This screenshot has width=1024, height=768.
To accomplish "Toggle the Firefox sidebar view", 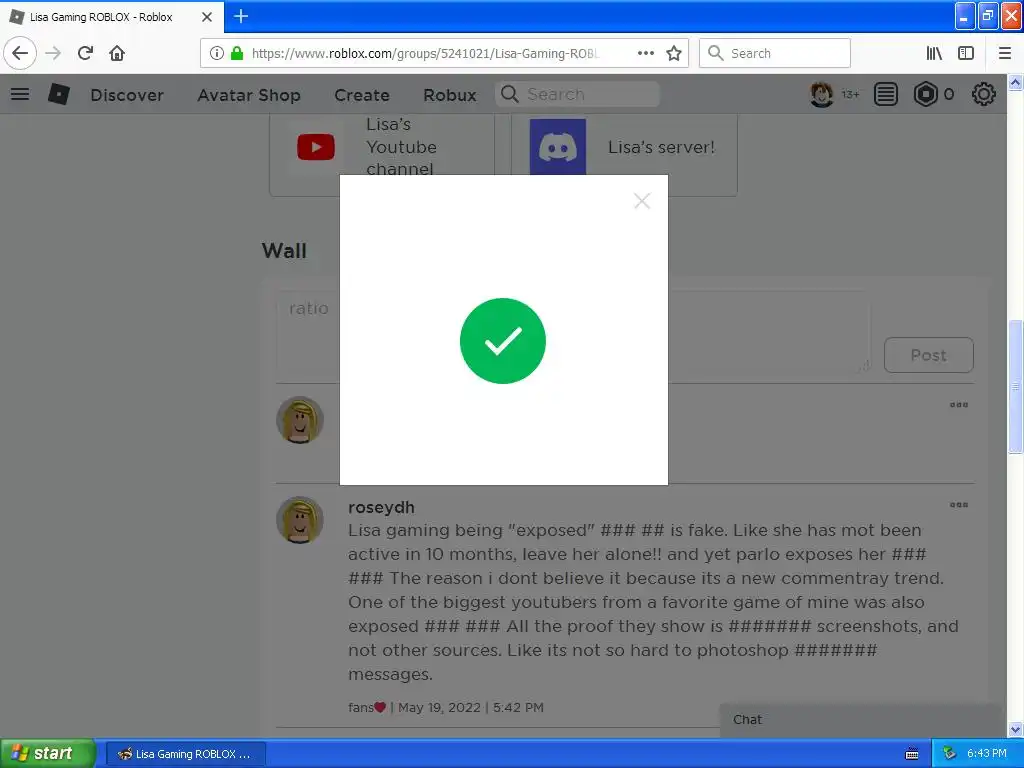I will pos(966,53).
